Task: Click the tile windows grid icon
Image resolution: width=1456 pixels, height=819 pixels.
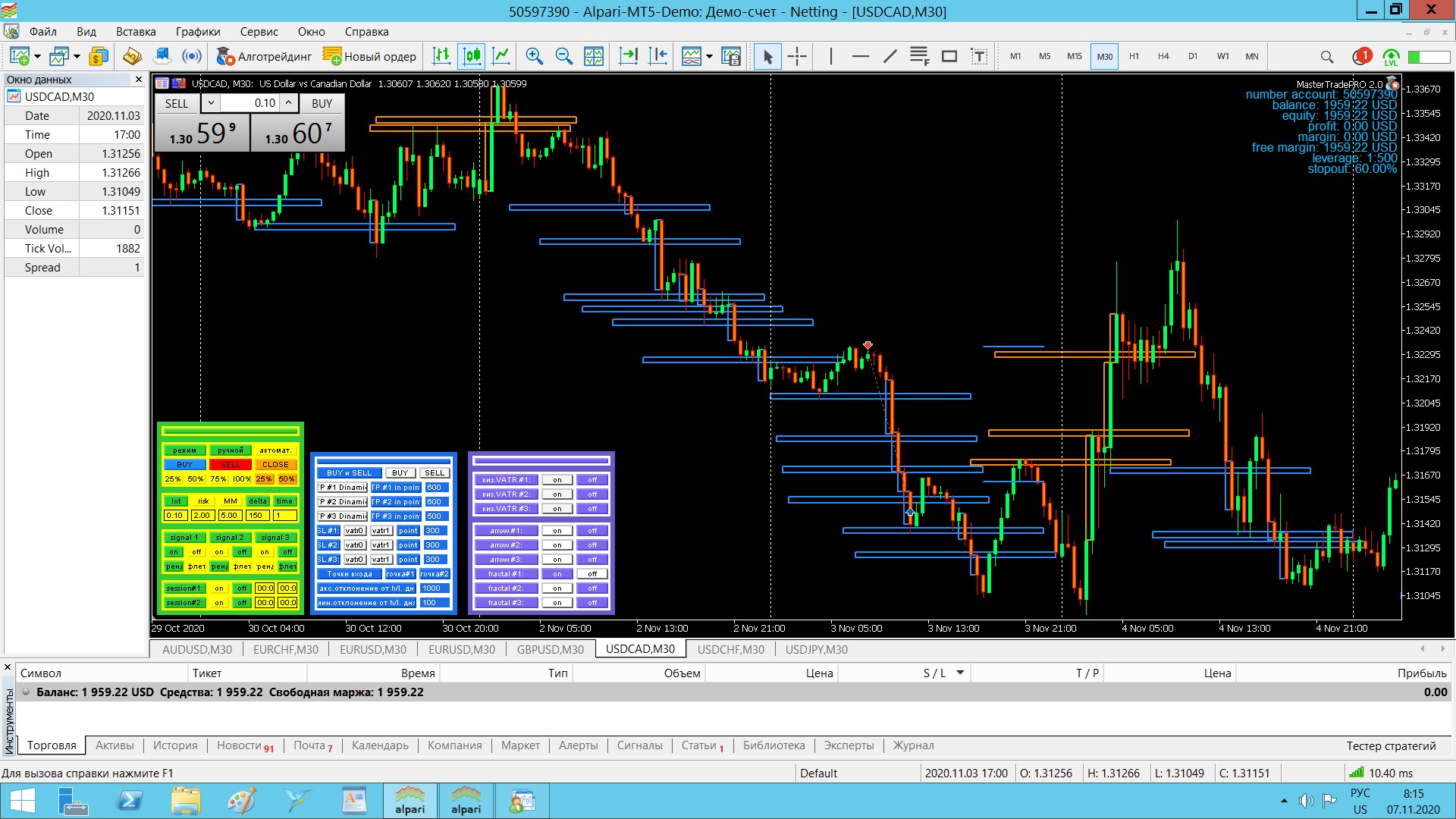Action: coord(594,56)
